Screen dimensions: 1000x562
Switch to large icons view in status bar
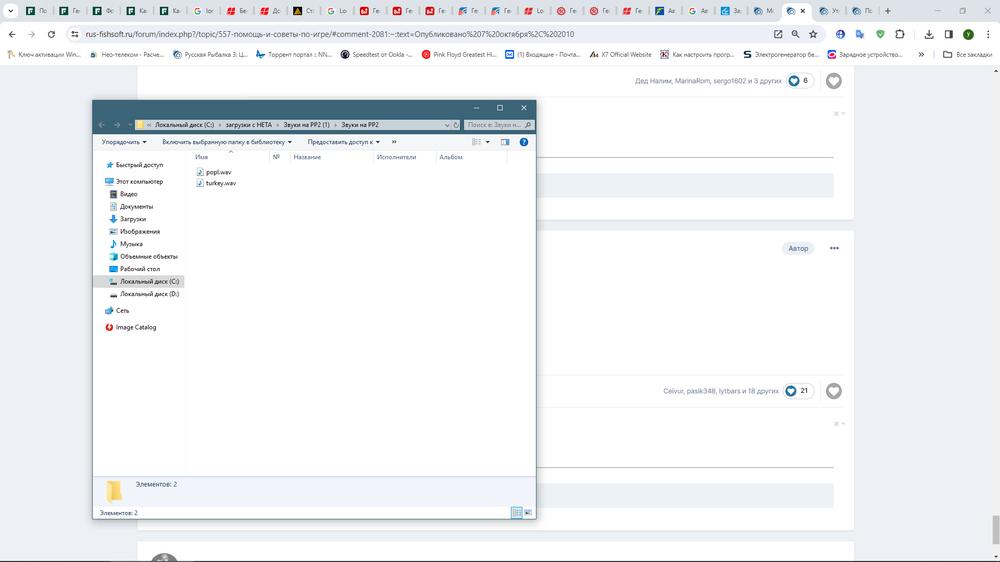[x=528, y=513]
